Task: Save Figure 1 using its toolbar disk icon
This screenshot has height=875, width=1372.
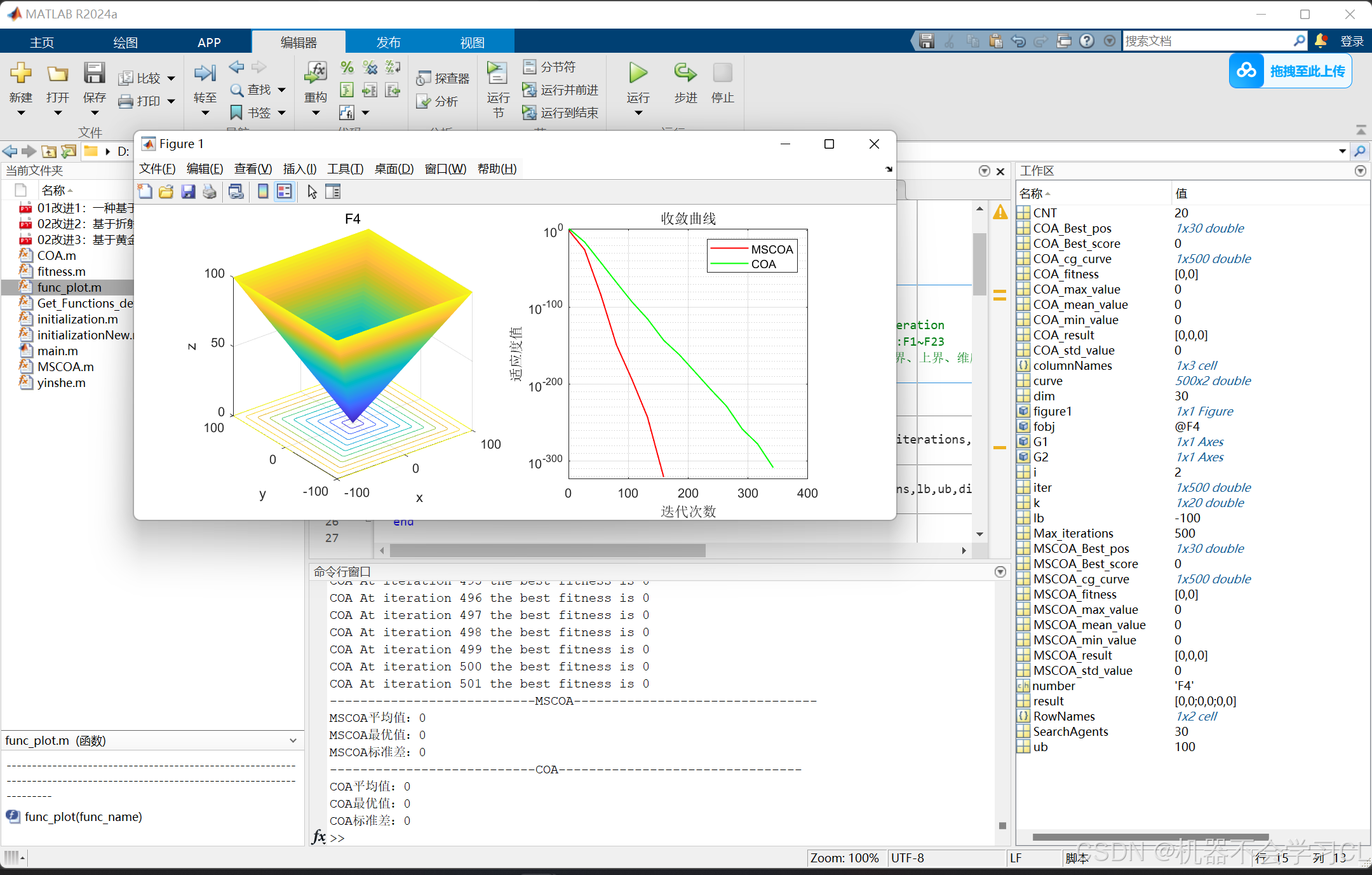Action: (x=188, y=191)
